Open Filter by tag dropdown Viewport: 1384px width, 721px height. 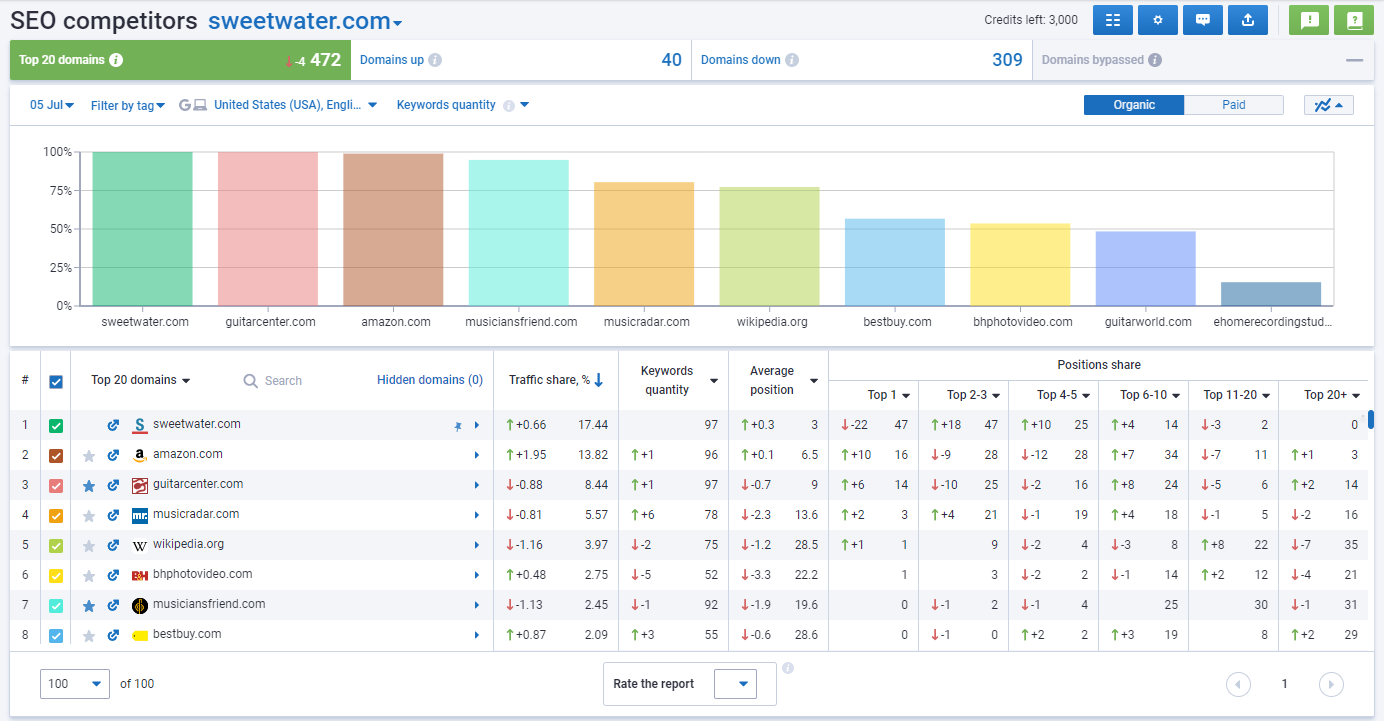[128, 105]
